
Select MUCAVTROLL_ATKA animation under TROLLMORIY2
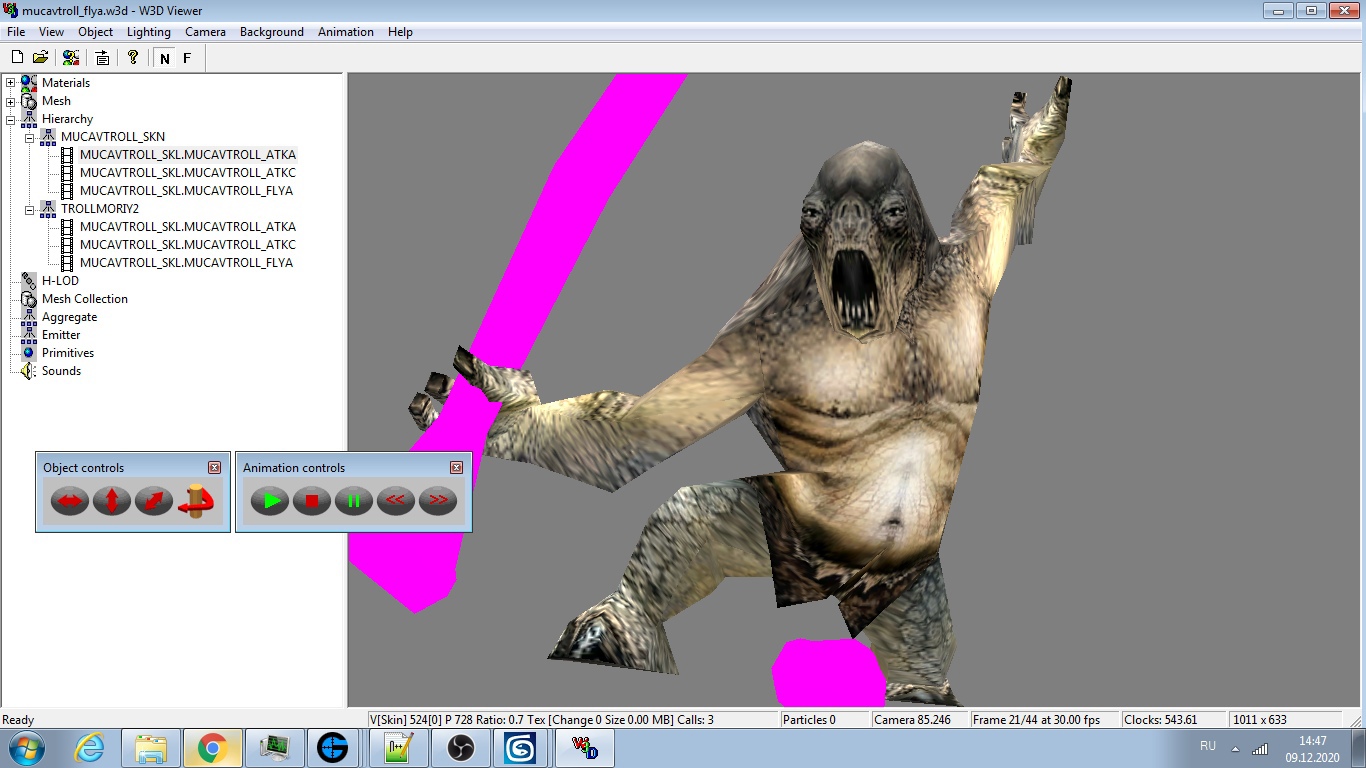point(188,227)
